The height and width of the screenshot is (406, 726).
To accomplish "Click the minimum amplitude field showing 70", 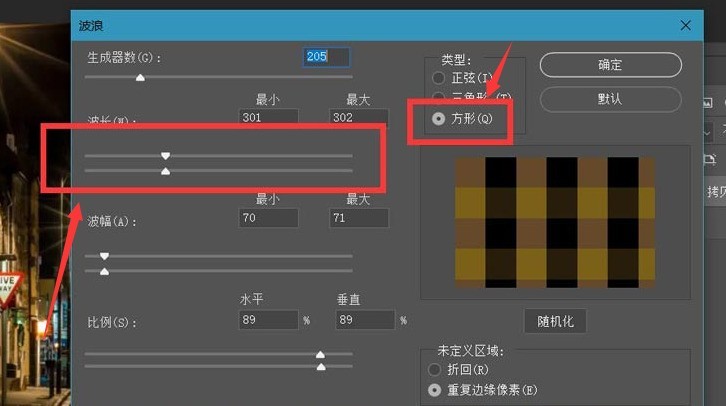I will click(x=268, y=217).
